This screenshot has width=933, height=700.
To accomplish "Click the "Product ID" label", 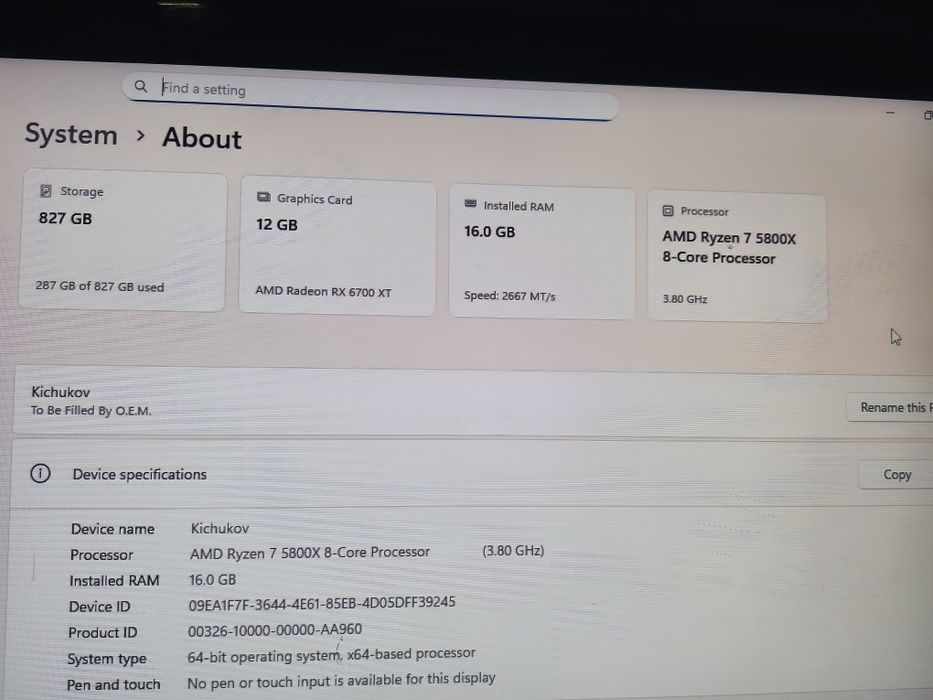I will [102, 633].
